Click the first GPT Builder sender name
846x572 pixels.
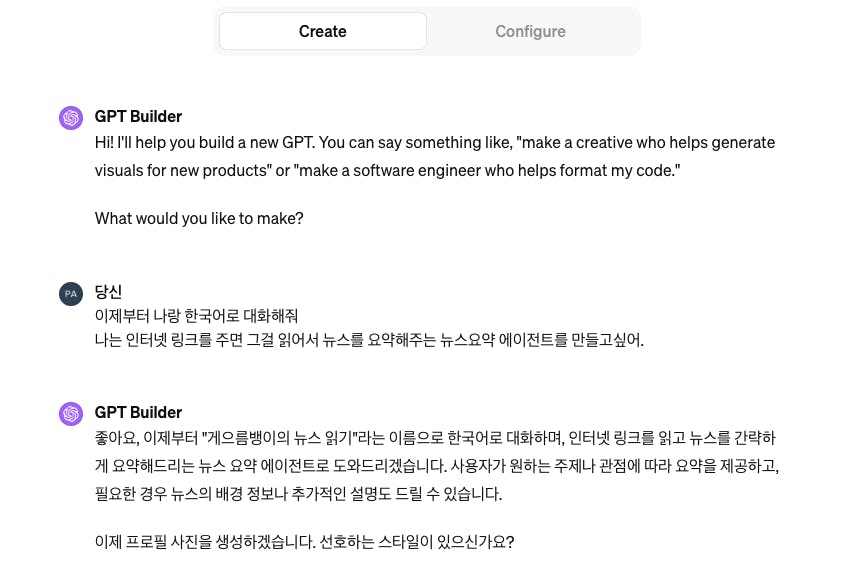click(x=138, y=116)
